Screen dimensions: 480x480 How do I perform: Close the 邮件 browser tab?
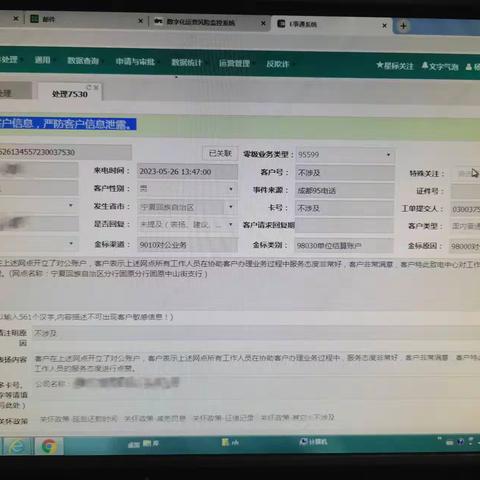click(140, 21)
